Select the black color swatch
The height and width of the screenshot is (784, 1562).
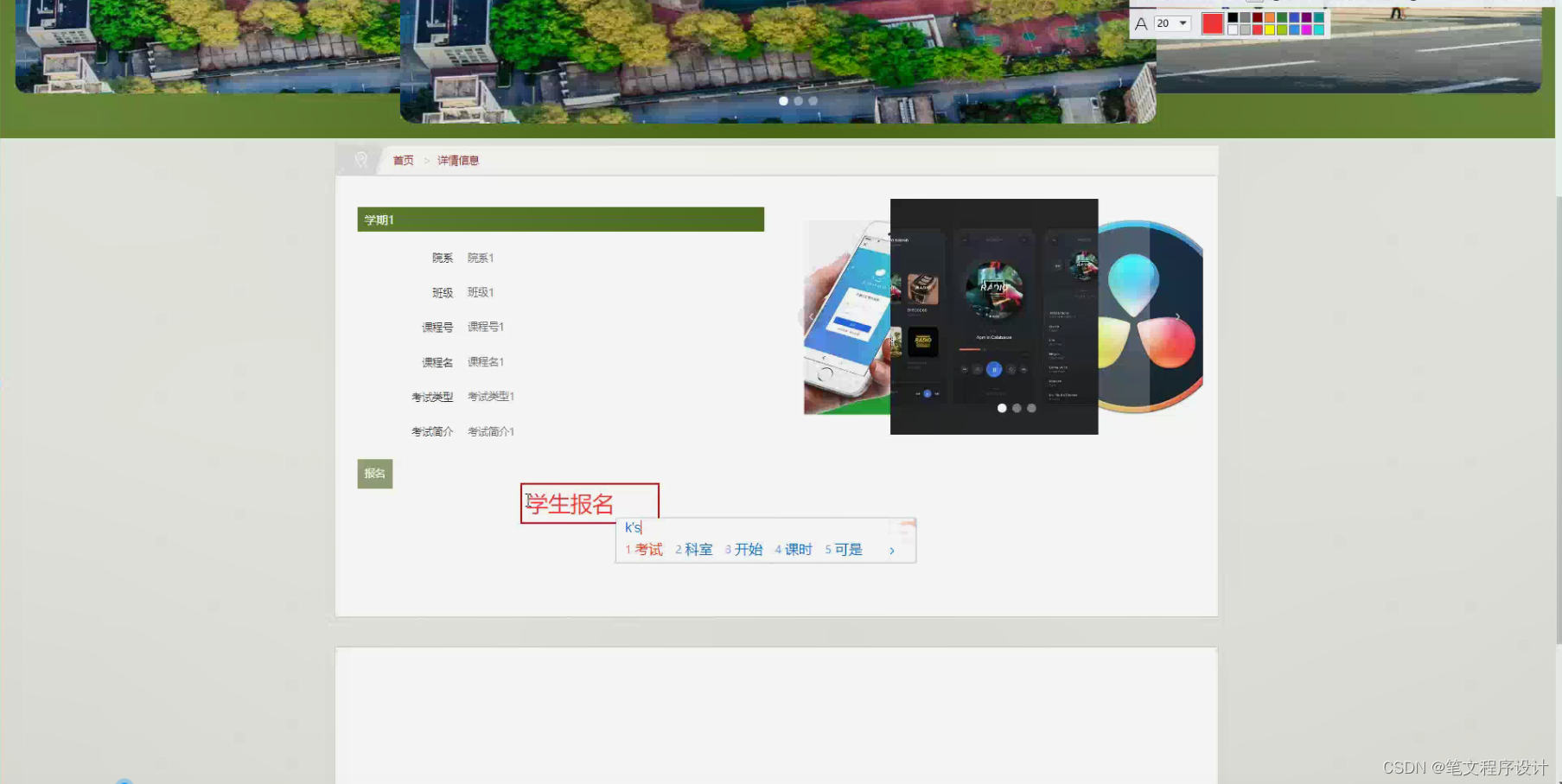(x=1232, y=17)
